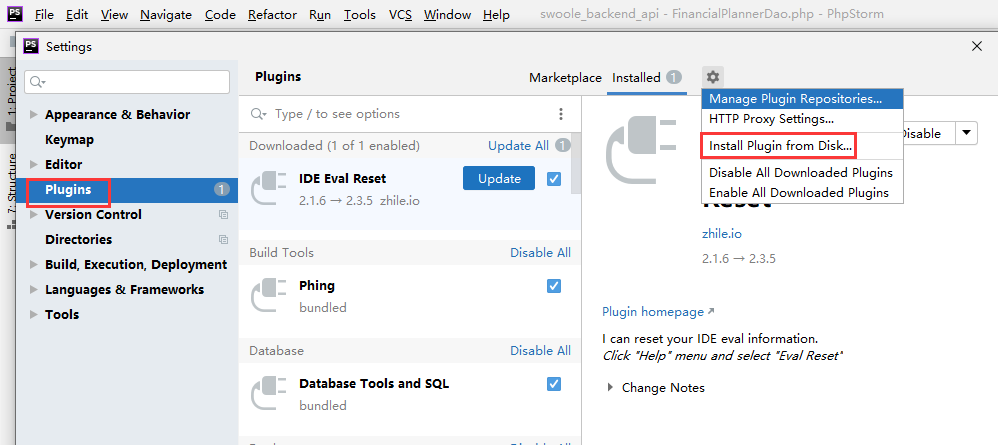Expand the Tools settings node
The width and height of the screenshot is (998, 445).
pyautogui.click(x=34, y=314)
